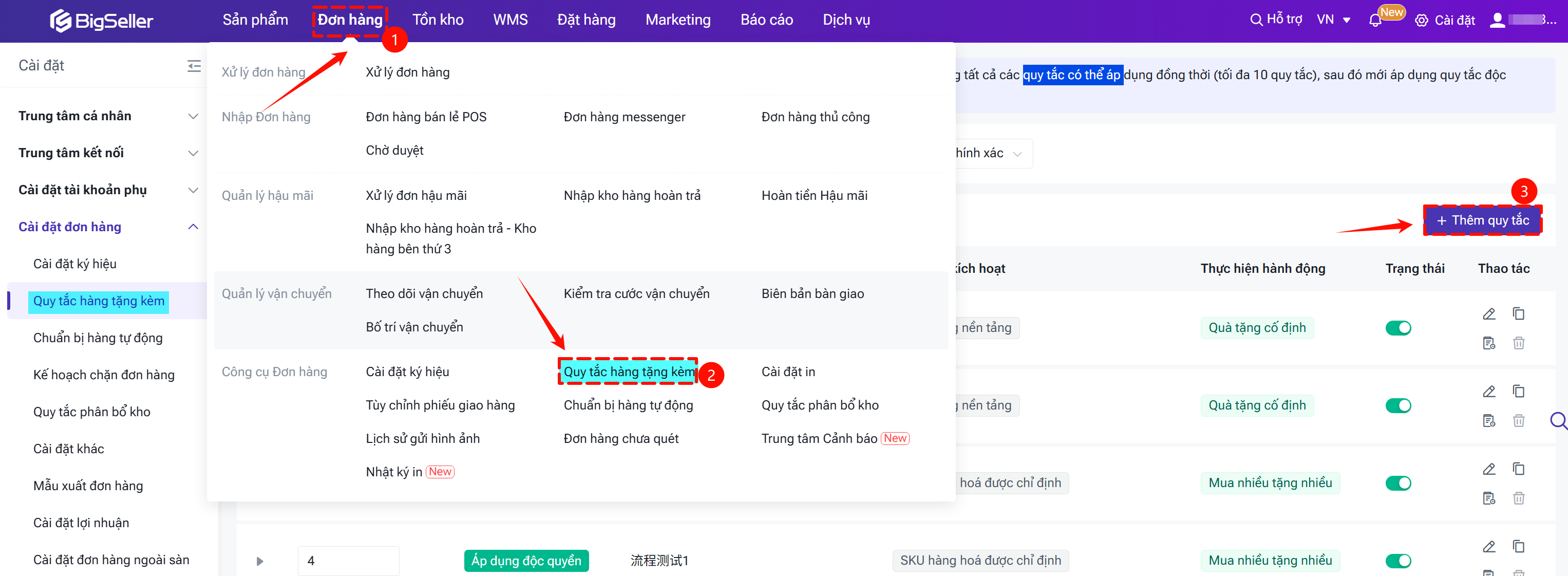Click the edit pencil icon in first row
The image size is (1568, 576).
(x=1488, y=313)
